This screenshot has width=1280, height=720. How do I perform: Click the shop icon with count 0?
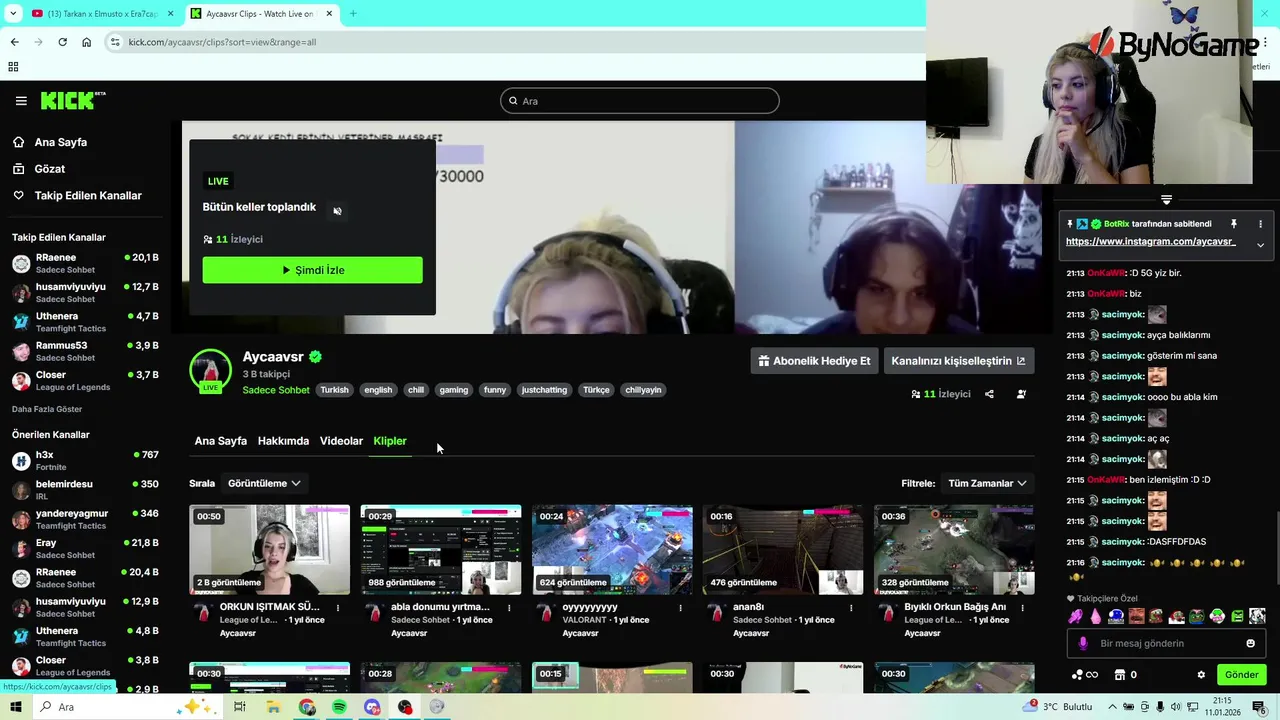(x=1126, y=675)
